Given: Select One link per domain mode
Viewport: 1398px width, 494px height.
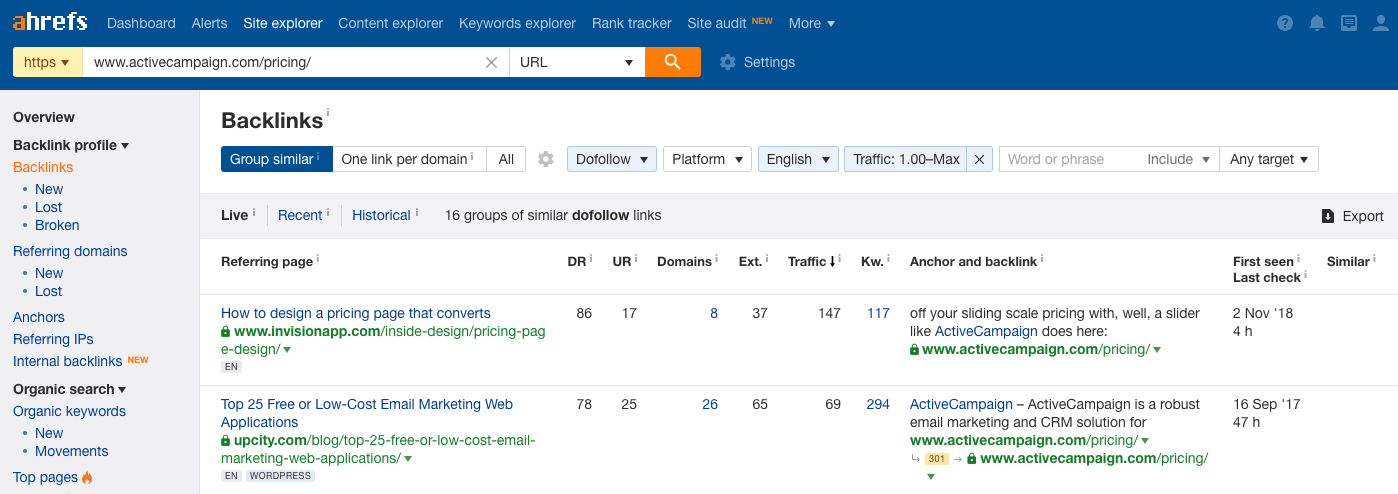Looking at the screenshot, I should [409, 159].
